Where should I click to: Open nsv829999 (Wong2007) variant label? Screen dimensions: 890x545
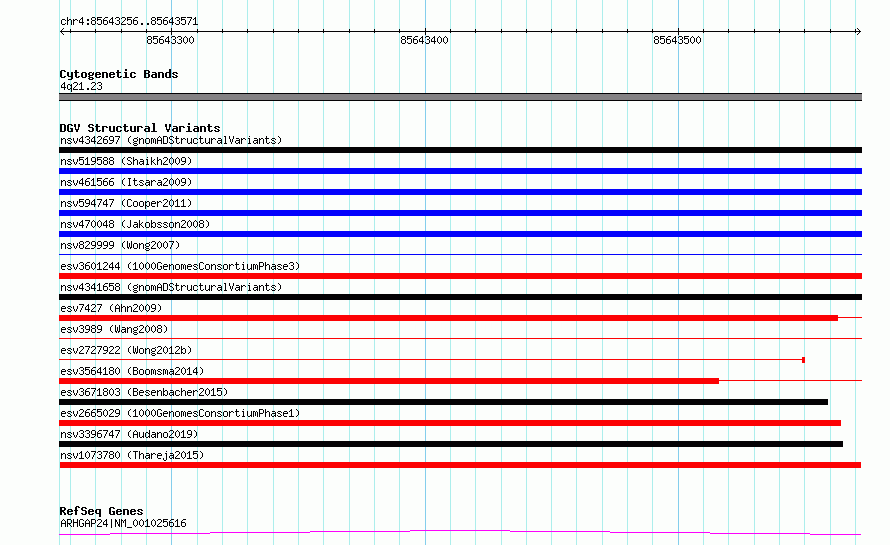[120, 245]
